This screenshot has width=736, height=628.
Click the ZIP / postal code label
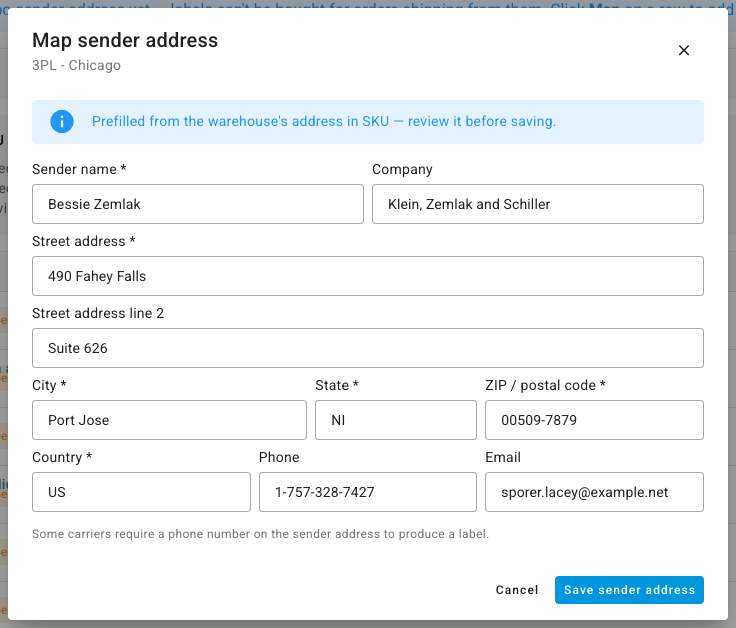[x=545, y=385]
